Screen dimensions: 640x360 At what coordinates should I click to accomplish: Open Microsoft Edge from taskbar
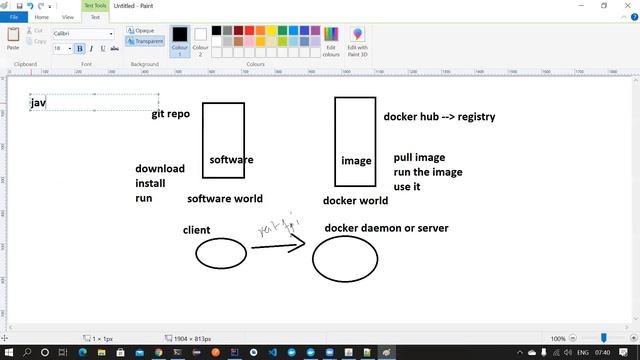[x=82, y=352]
